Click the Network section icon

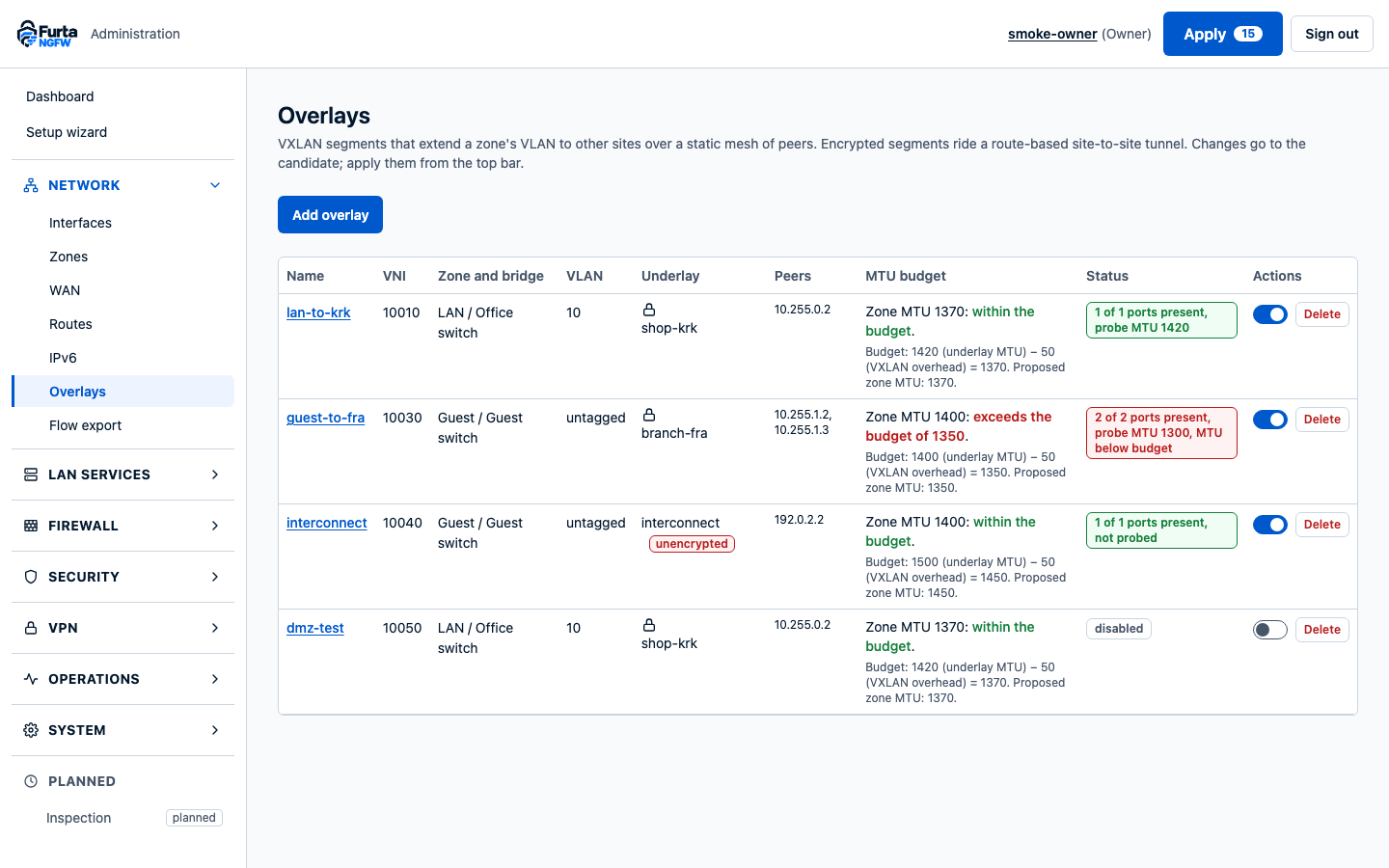31,185
